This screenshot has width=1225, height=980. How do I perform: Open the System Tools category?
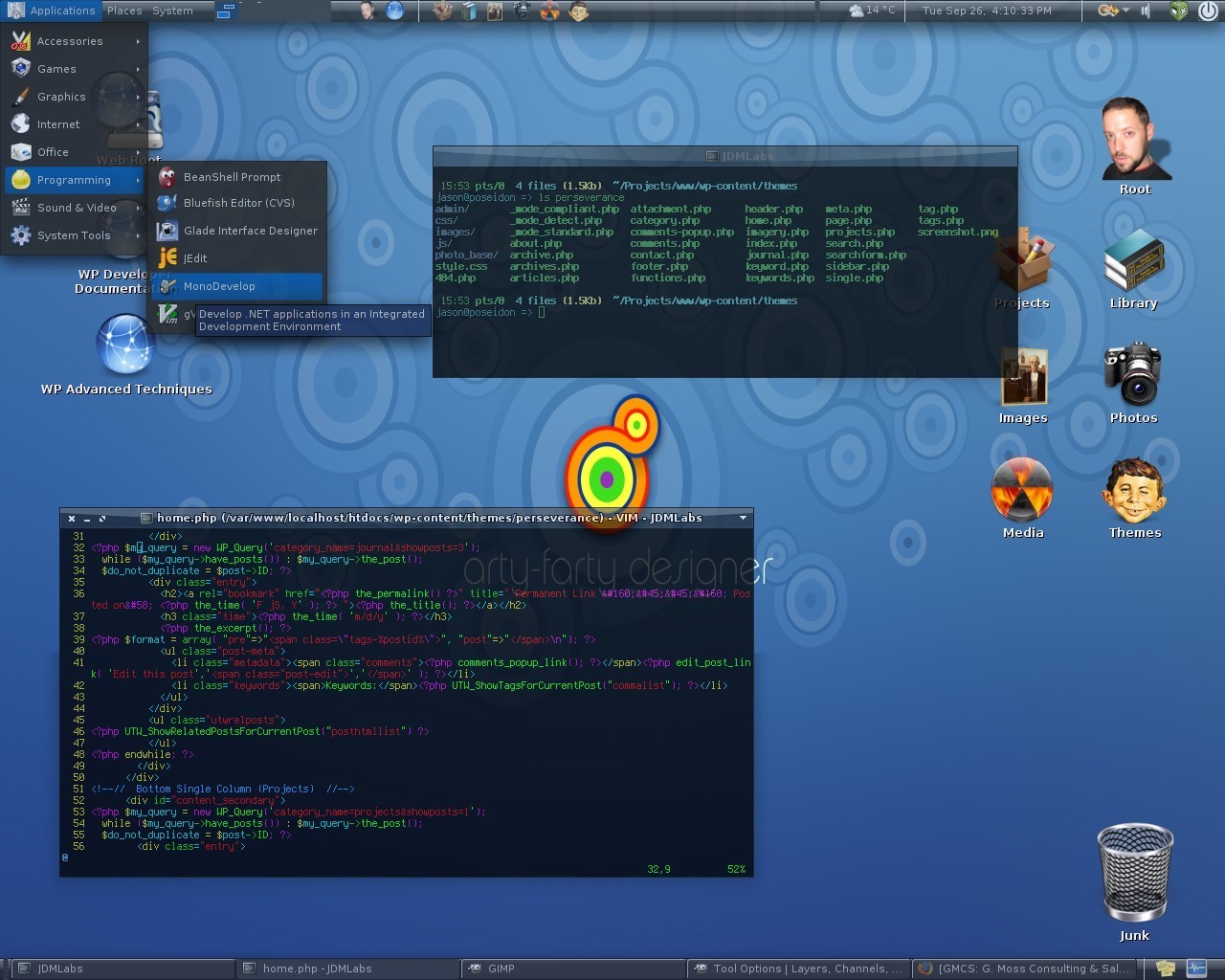(x=75, y=235)
